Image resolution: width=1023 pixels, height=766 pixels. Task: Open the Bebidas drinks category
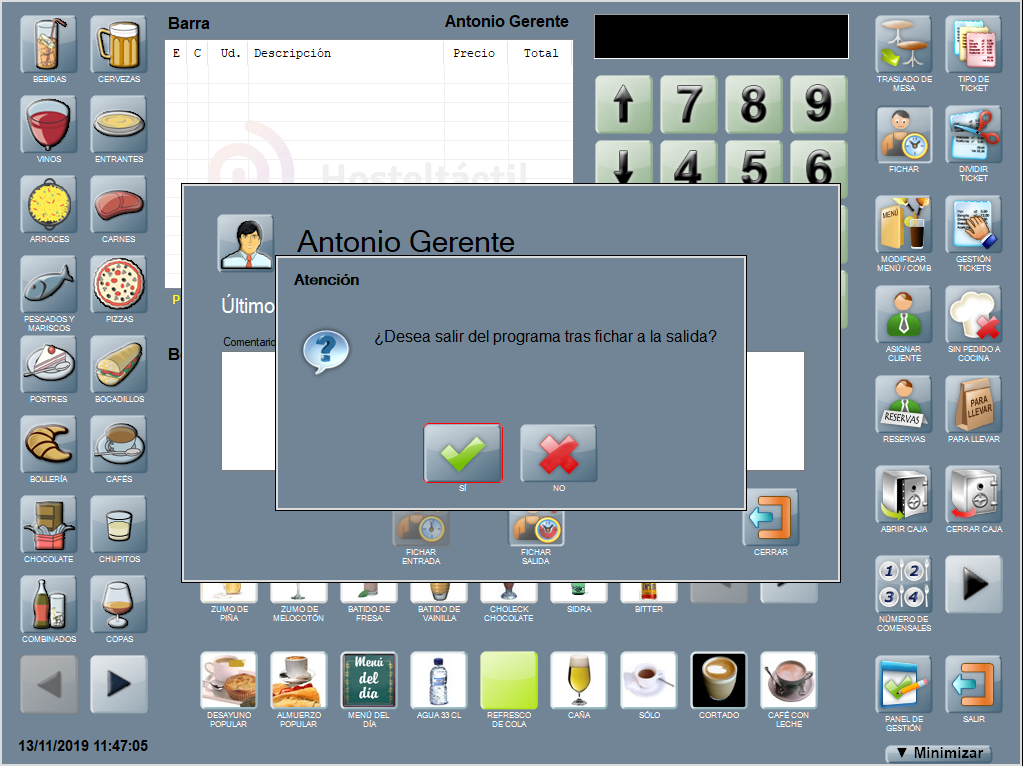tap(49, 45)
